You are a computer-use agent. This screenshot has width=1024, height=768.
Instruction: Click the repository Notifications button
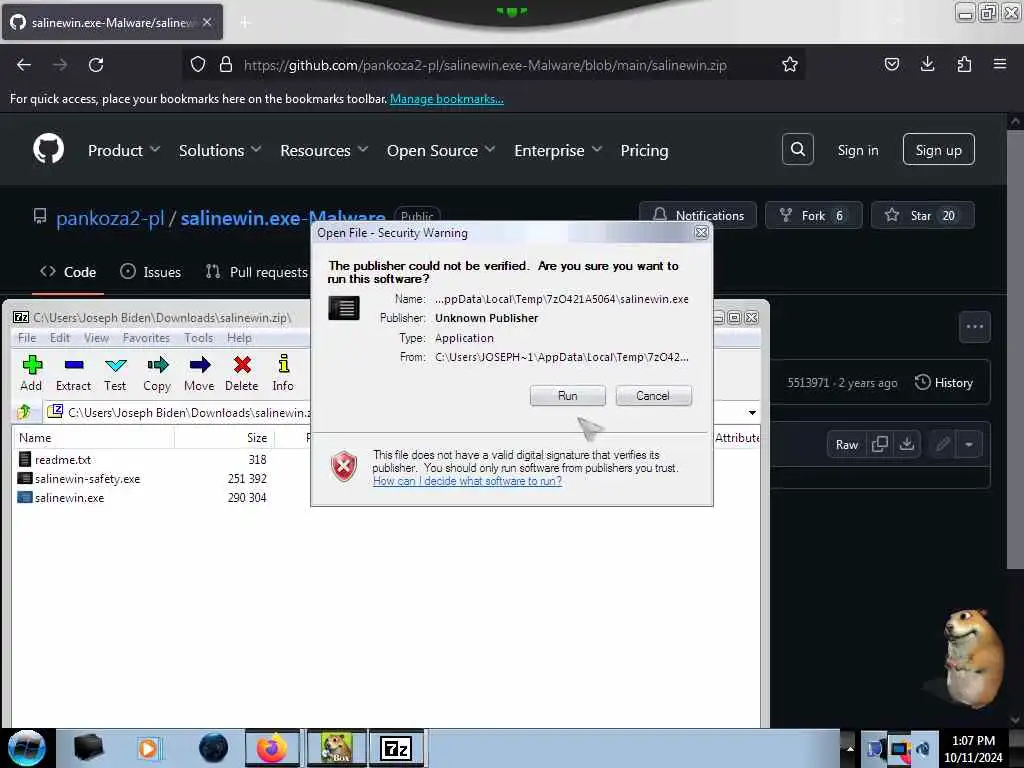698,216
